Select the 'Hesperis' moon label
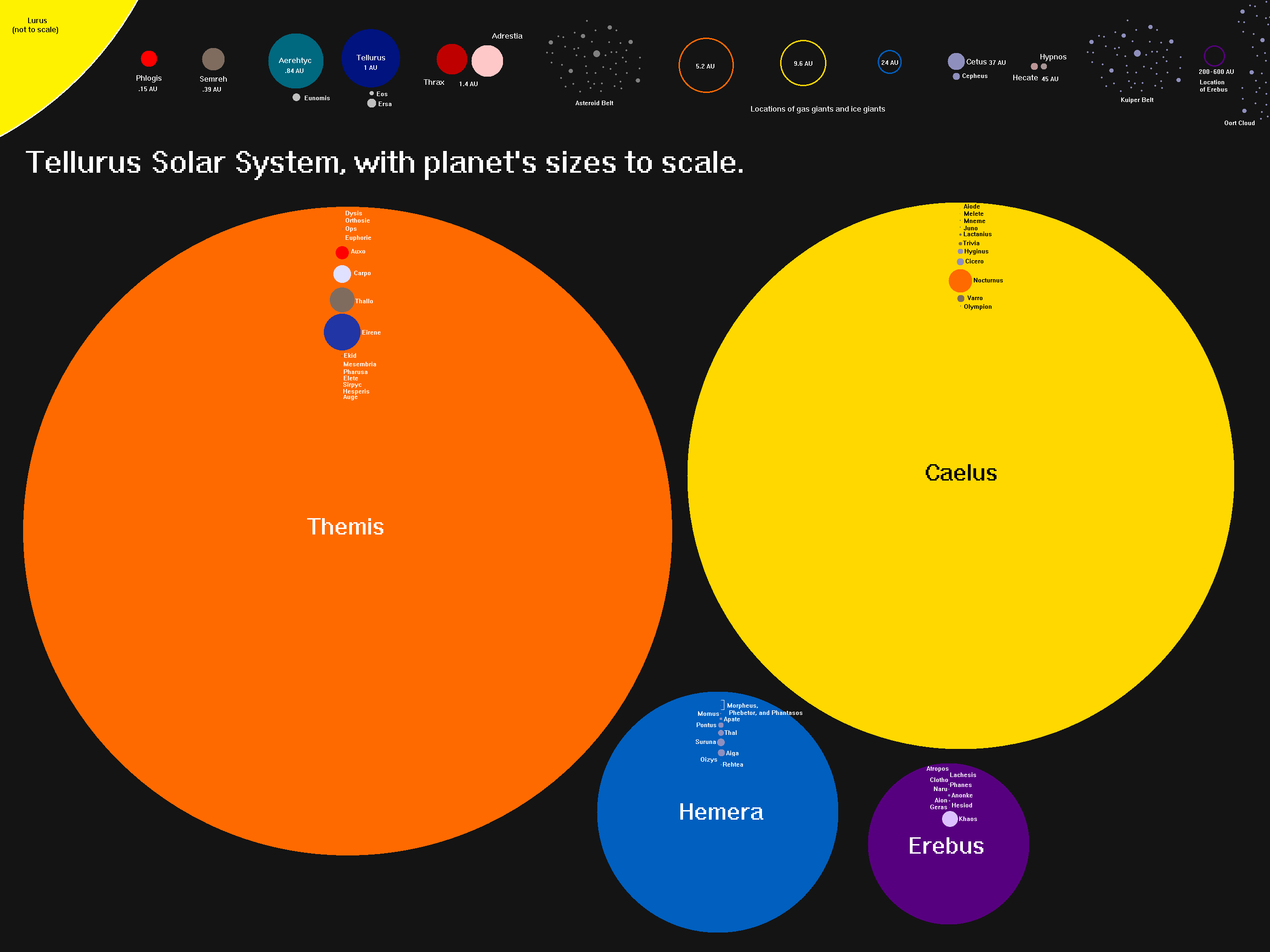Viewport: 1270px width, 952px height. point(356,391)
